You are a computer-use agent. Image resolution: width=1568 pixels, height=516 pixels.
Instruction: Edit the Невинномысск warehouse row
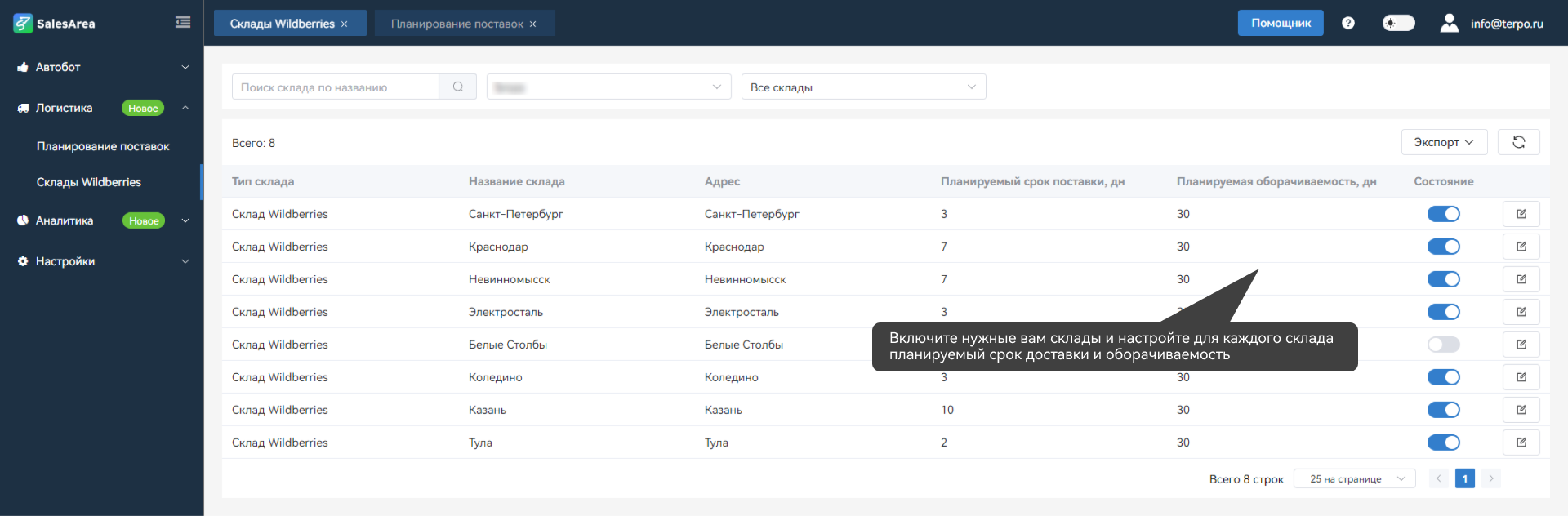coord(1521,279)
